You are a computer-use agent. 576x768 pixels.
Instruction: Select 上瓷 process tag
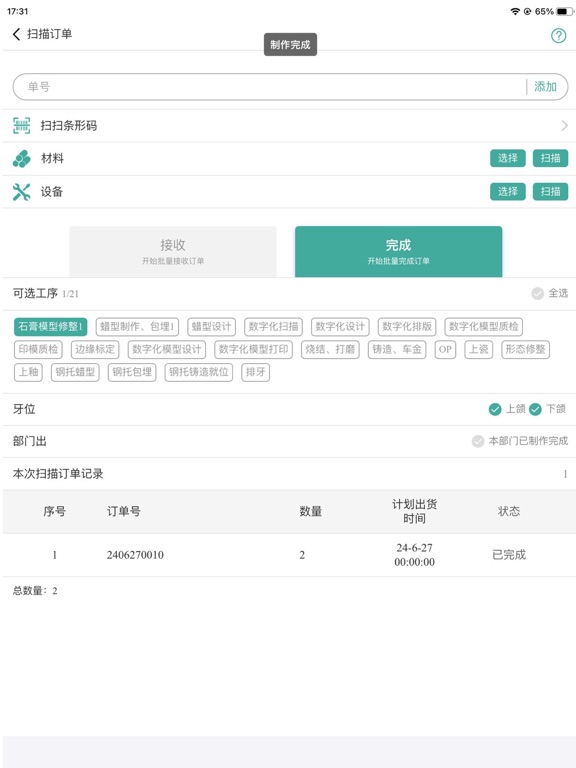[479, 349]
